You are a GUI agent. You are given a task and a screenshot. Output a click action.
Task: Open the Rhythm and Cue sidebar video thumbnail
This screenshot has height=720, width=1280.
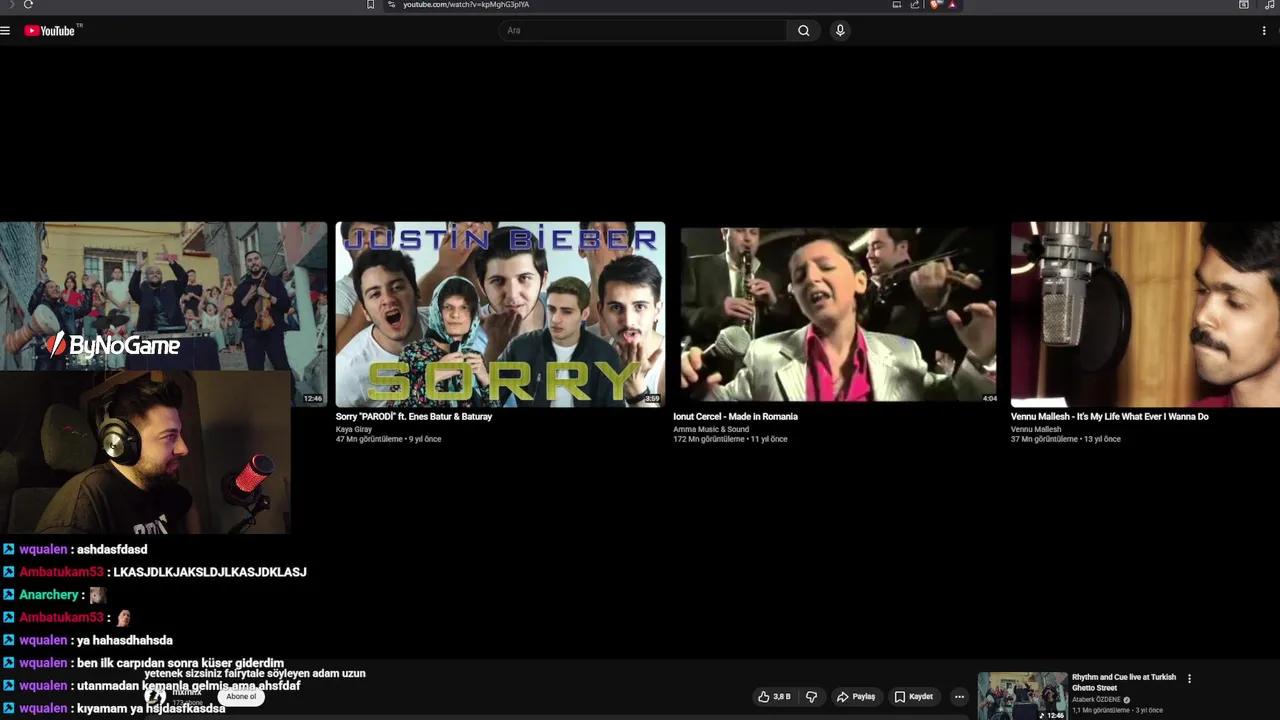click(x=1022, y=696)
